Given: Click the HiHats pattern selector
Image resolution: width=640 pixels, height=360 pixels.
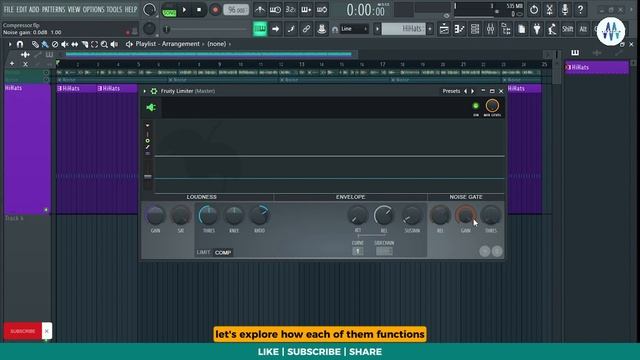Looking at the screenshot, I should pyautogui.click(x=403, y=29).
